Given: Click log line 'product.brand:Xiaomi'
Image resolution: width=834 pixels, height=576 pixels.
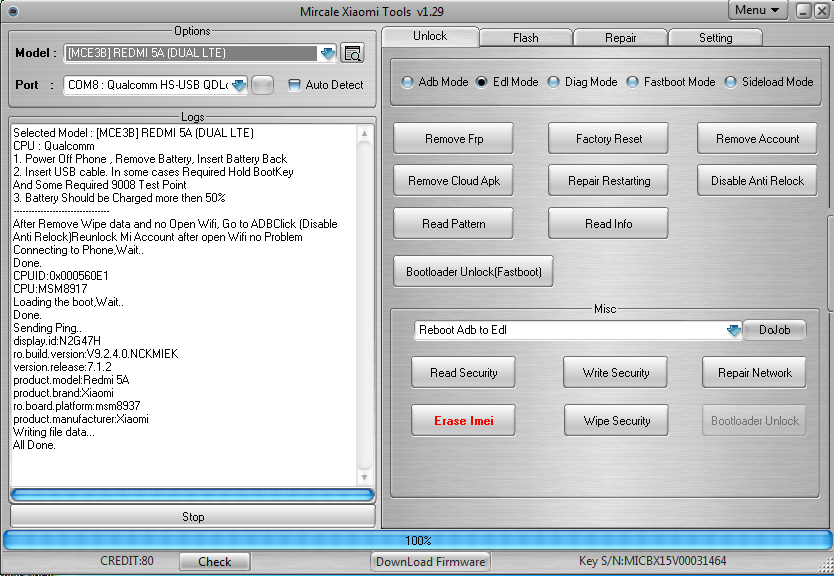Looking at the screenshot, I should (63, 393).
